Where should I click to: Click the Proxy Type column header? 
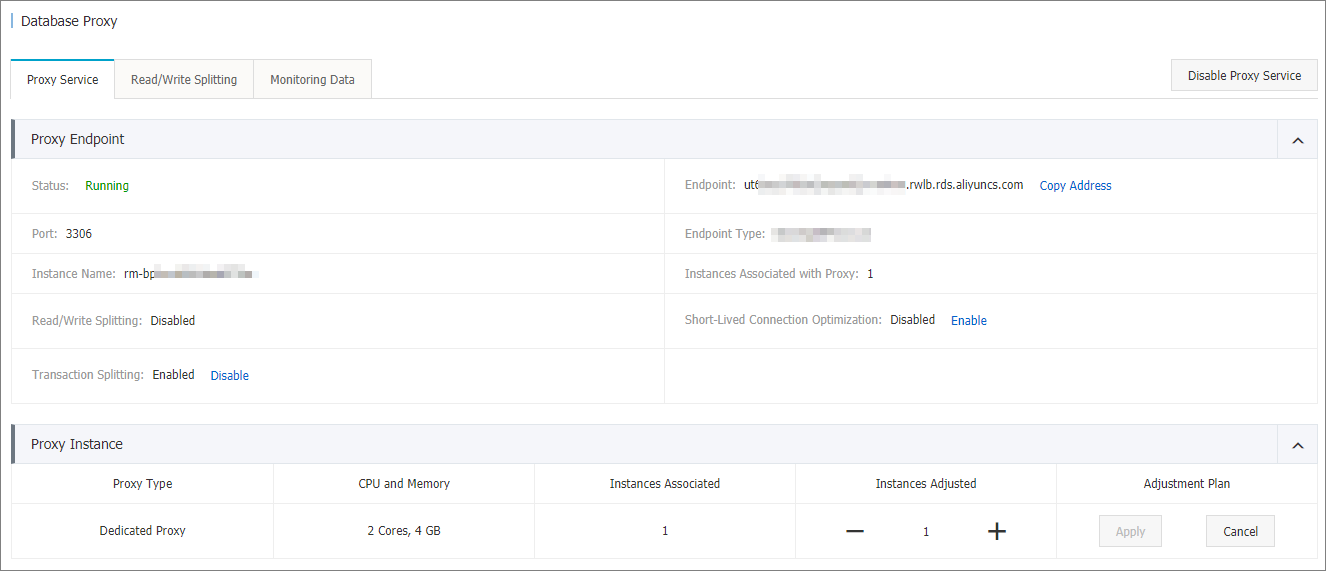click(x=143, y=484)
